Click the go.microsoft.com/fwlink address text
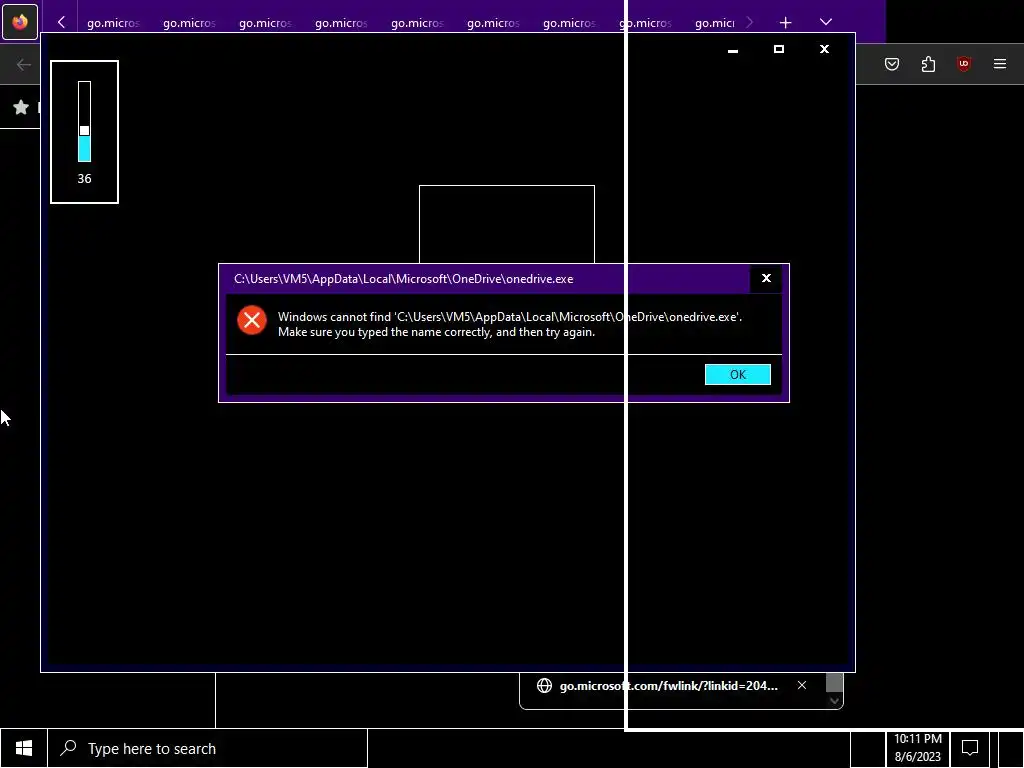1024x768 pixels. [x=669, y=686]
